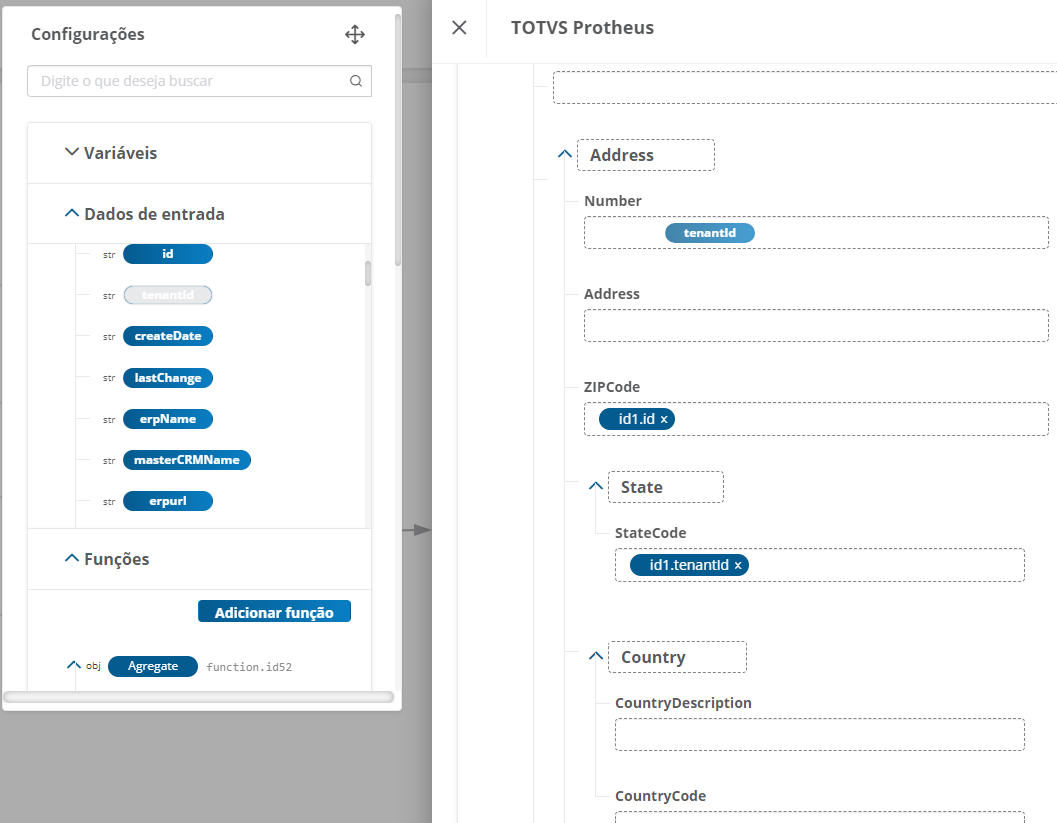The width and height of the screenshot is (1057, 823).
Task: Click the move panel crosshair icon
Action: tap(355, 34)
